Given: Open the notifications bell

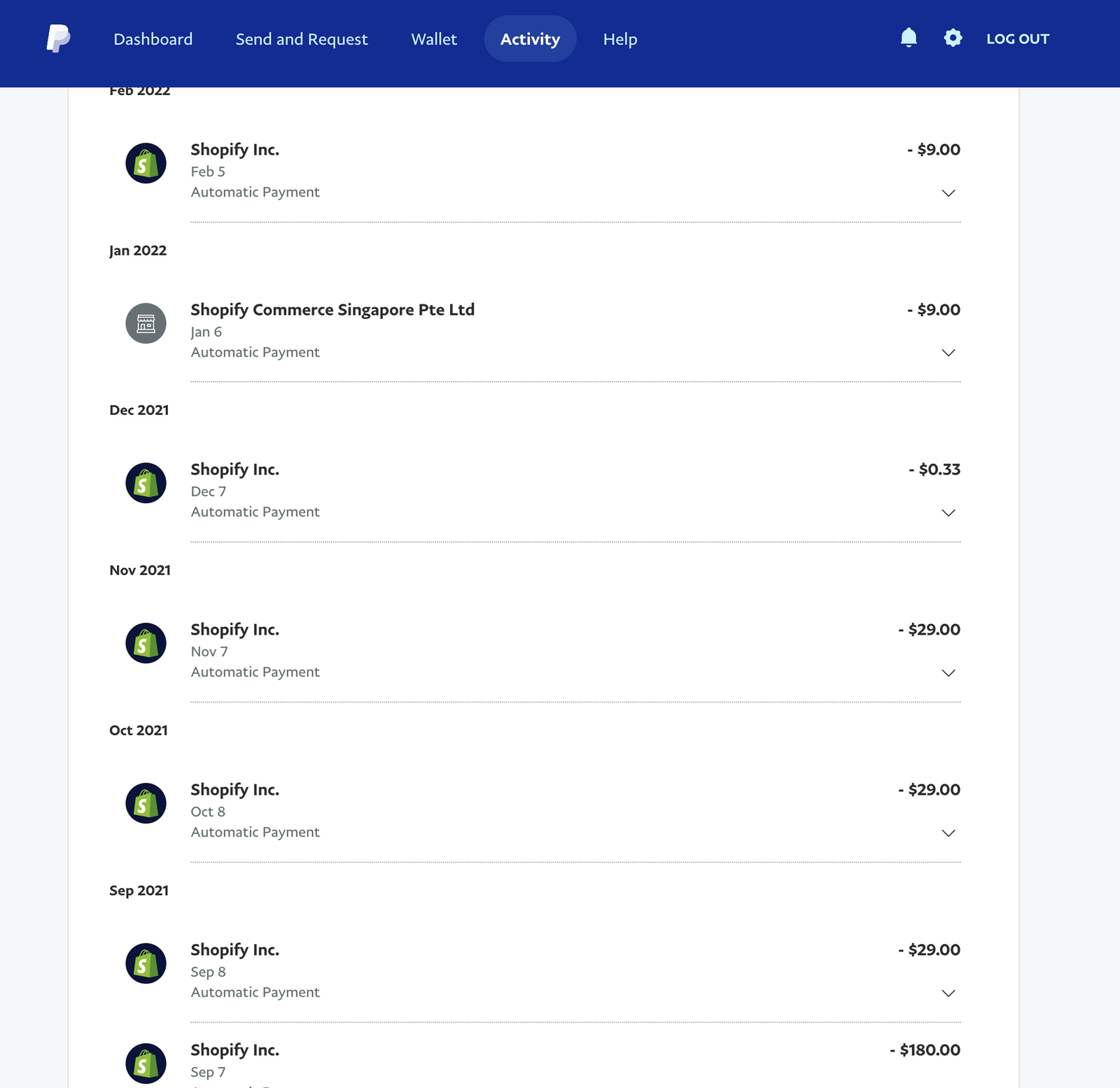Looking at the screenshot, I should pos(909,38).
